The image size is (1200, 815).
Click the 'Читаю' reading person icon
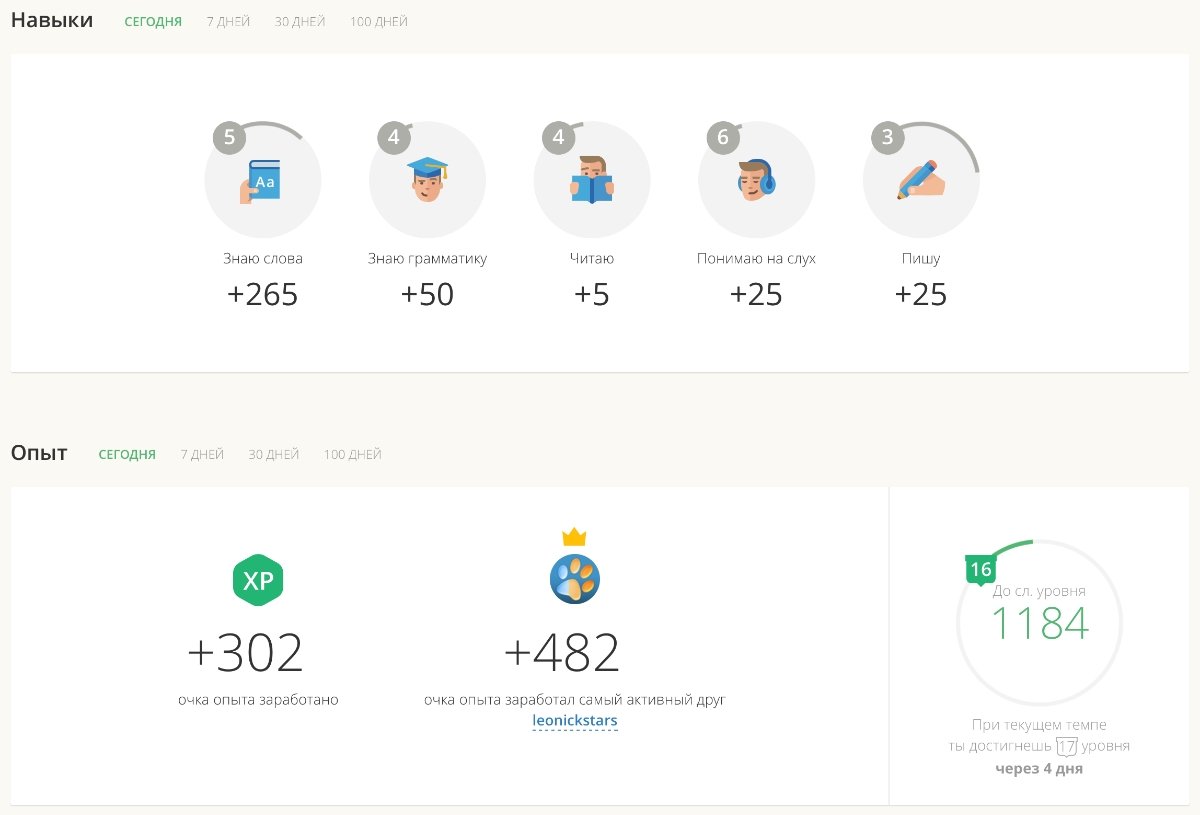[592, 181]
